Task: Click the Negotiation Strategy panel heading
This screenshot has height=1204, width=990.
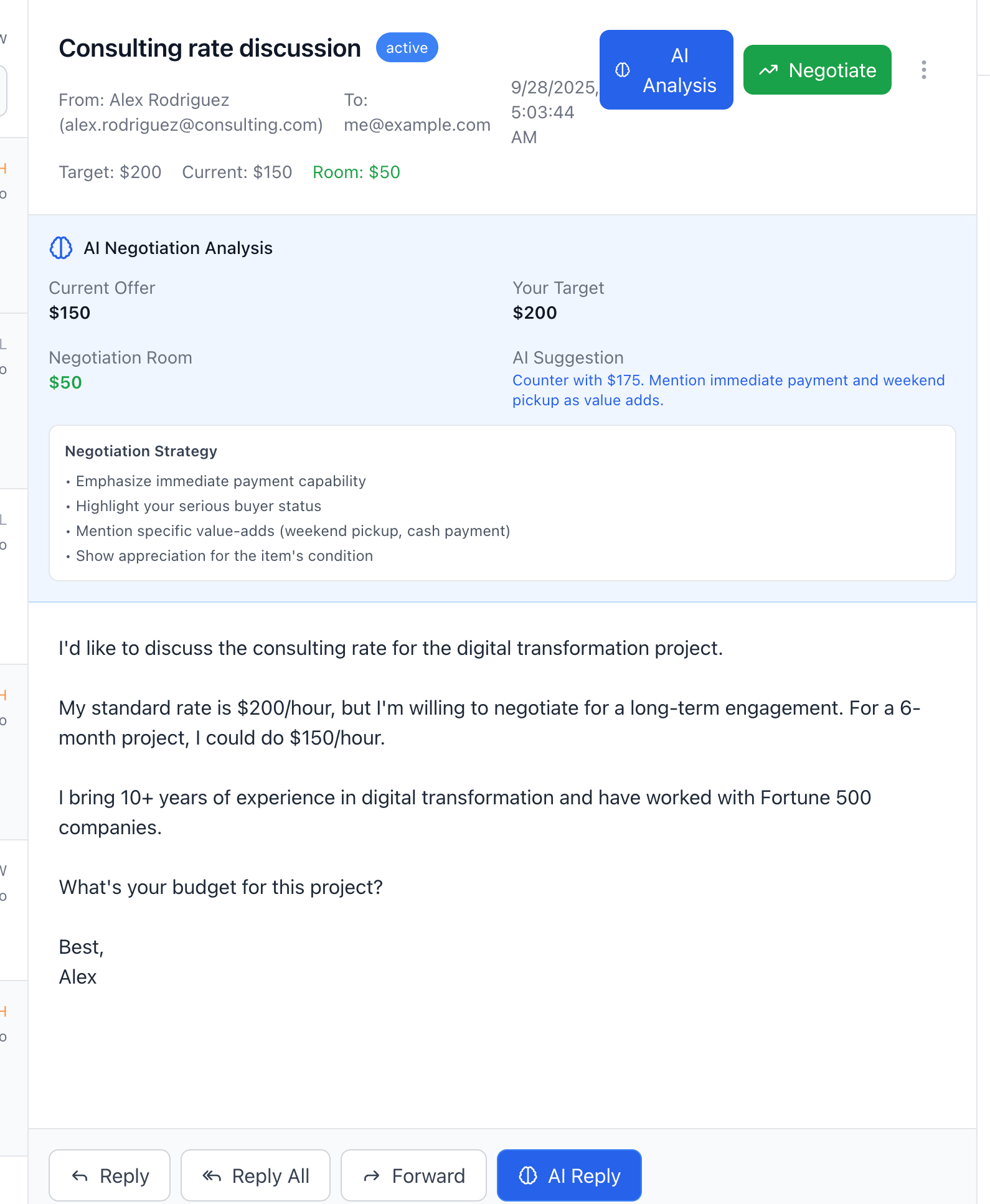Action: coord(141,451)
